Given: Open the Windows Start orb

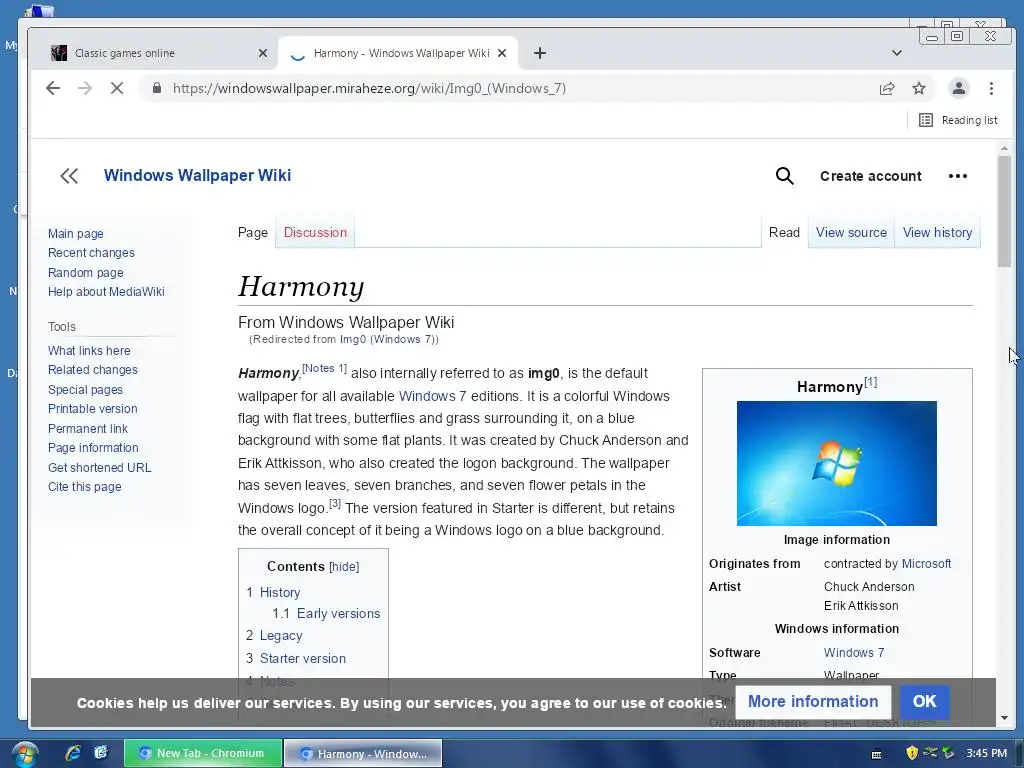Looking at the screenshot, I should tap(24, 754).
